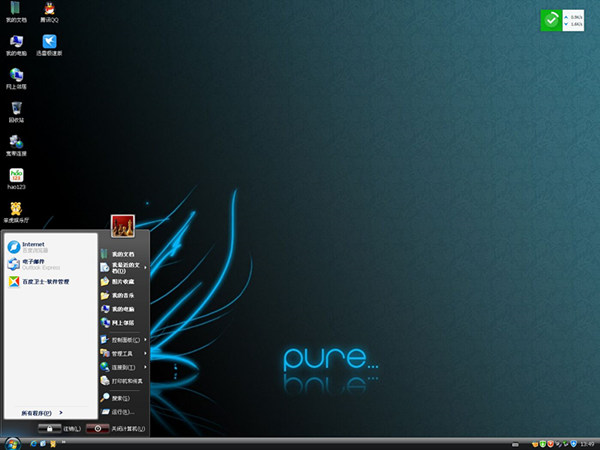The height and width of the screenshot is (450, 600).
Task: Click the 回收站 recycle bin icon
Action: (16, 108)
